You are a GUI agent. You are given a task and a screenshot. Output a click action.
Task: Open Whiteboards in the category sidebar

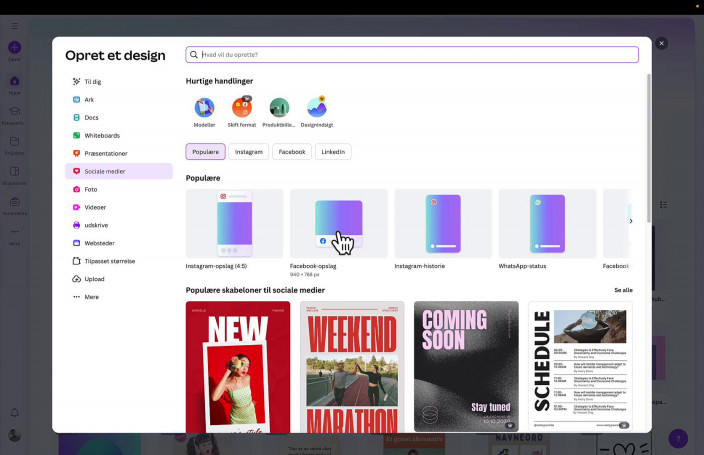point(101,135)
